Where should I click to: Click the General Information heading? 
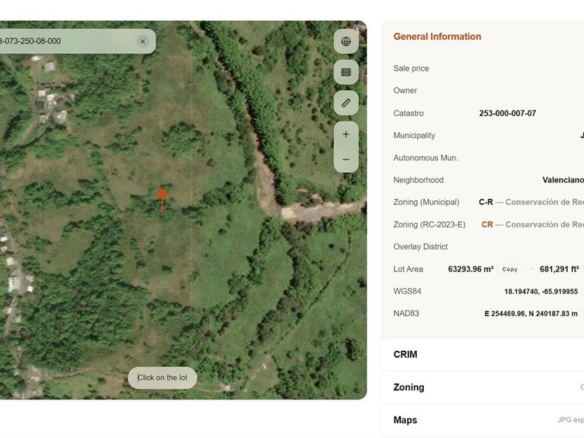[x=437, y=36]
